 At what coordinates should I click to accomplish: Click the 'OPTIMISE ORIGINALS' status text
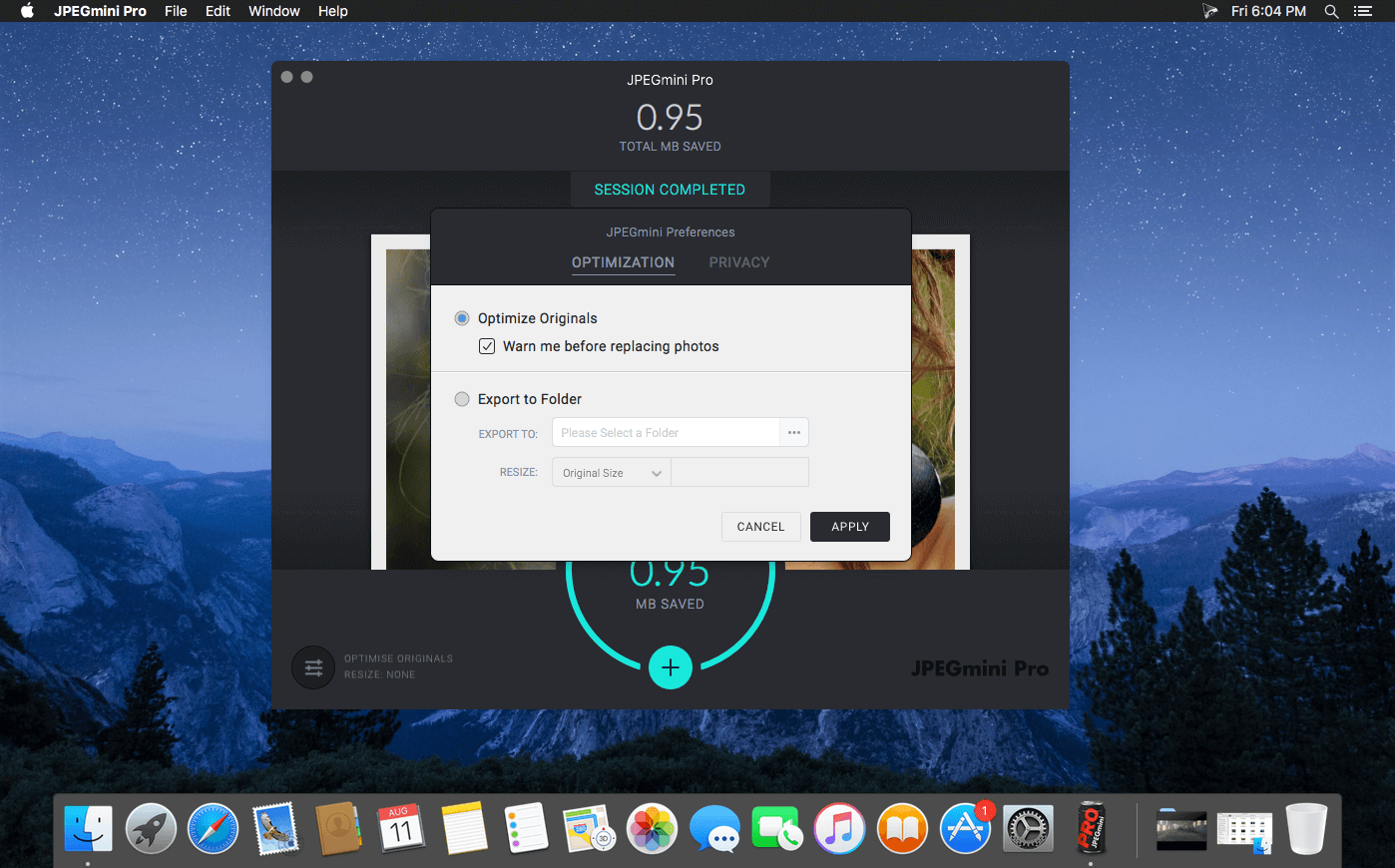398,658
